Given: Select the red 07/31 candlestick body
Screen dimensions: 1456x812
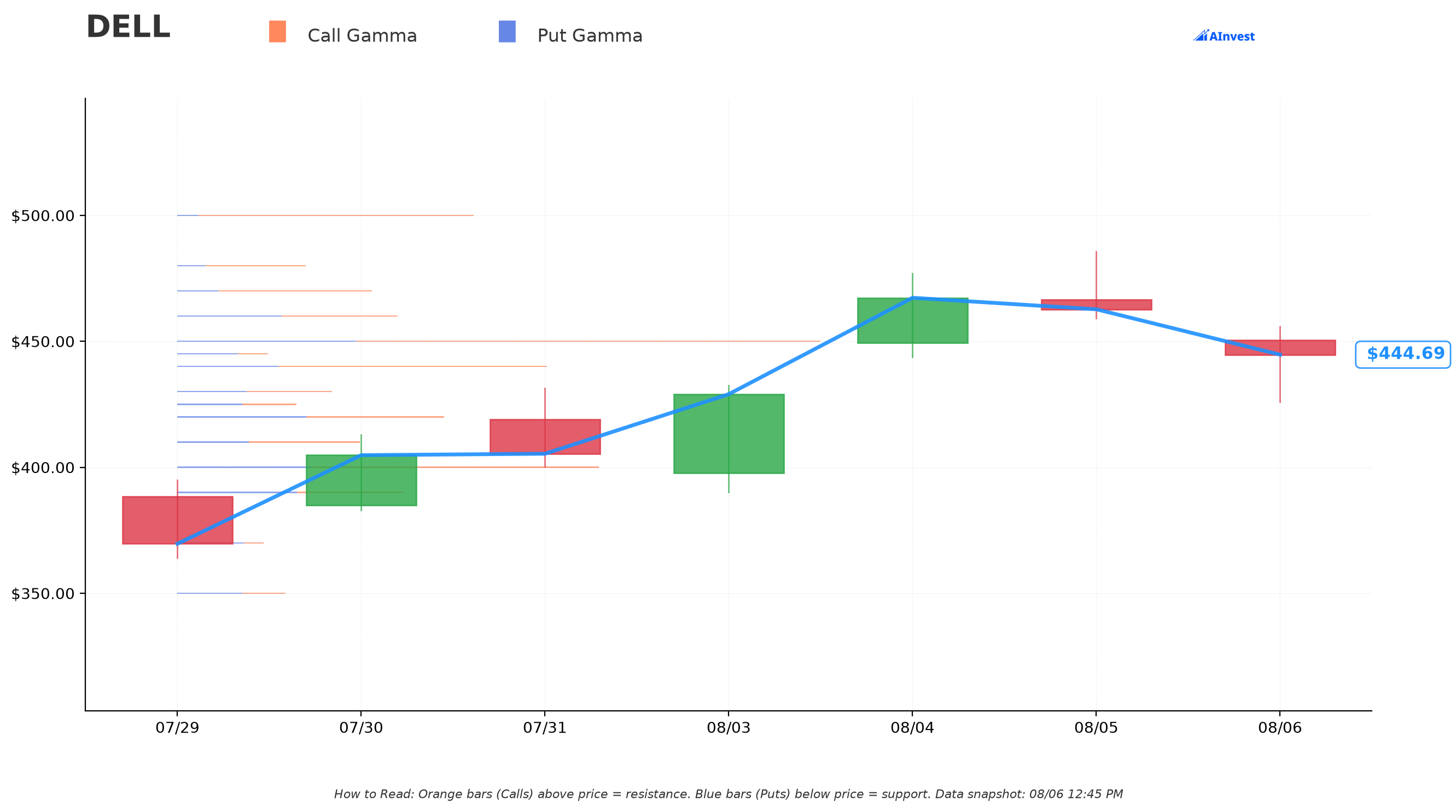Looking at the screenshot, I should tap(545, 436).
